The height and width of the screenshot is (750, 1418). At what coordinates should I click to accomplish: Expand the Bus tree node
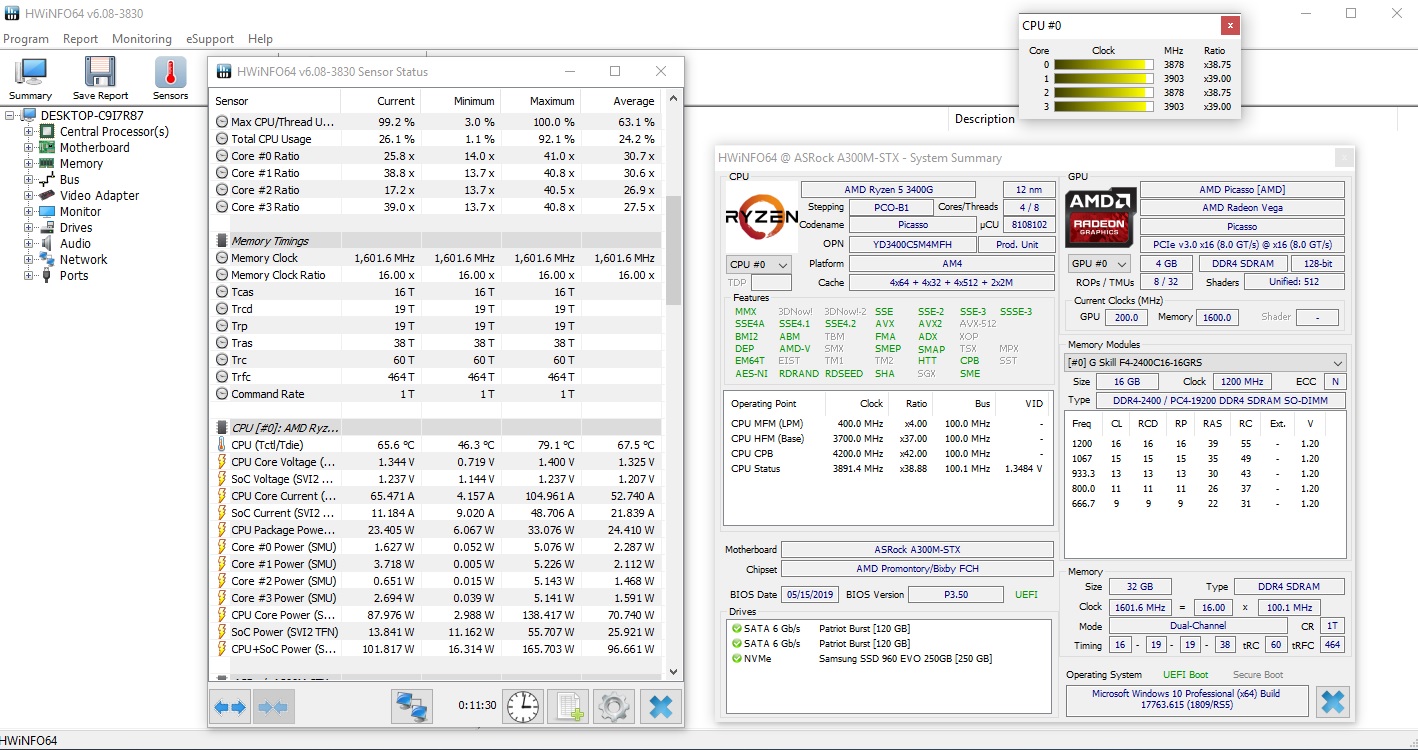coord(29,179)
